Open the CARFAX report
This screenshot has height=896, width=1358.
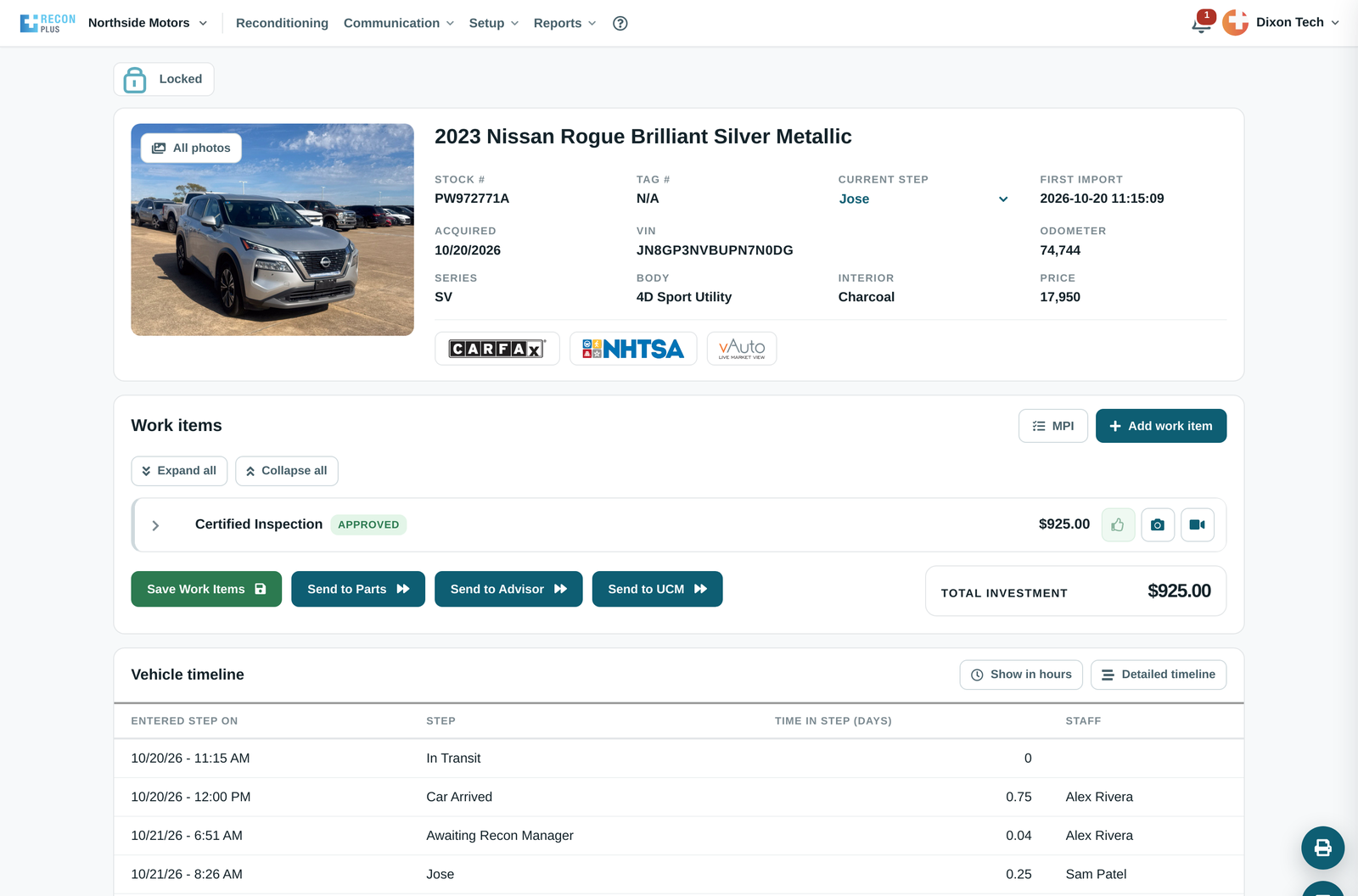pyautogui.click(x=497, y=349)
